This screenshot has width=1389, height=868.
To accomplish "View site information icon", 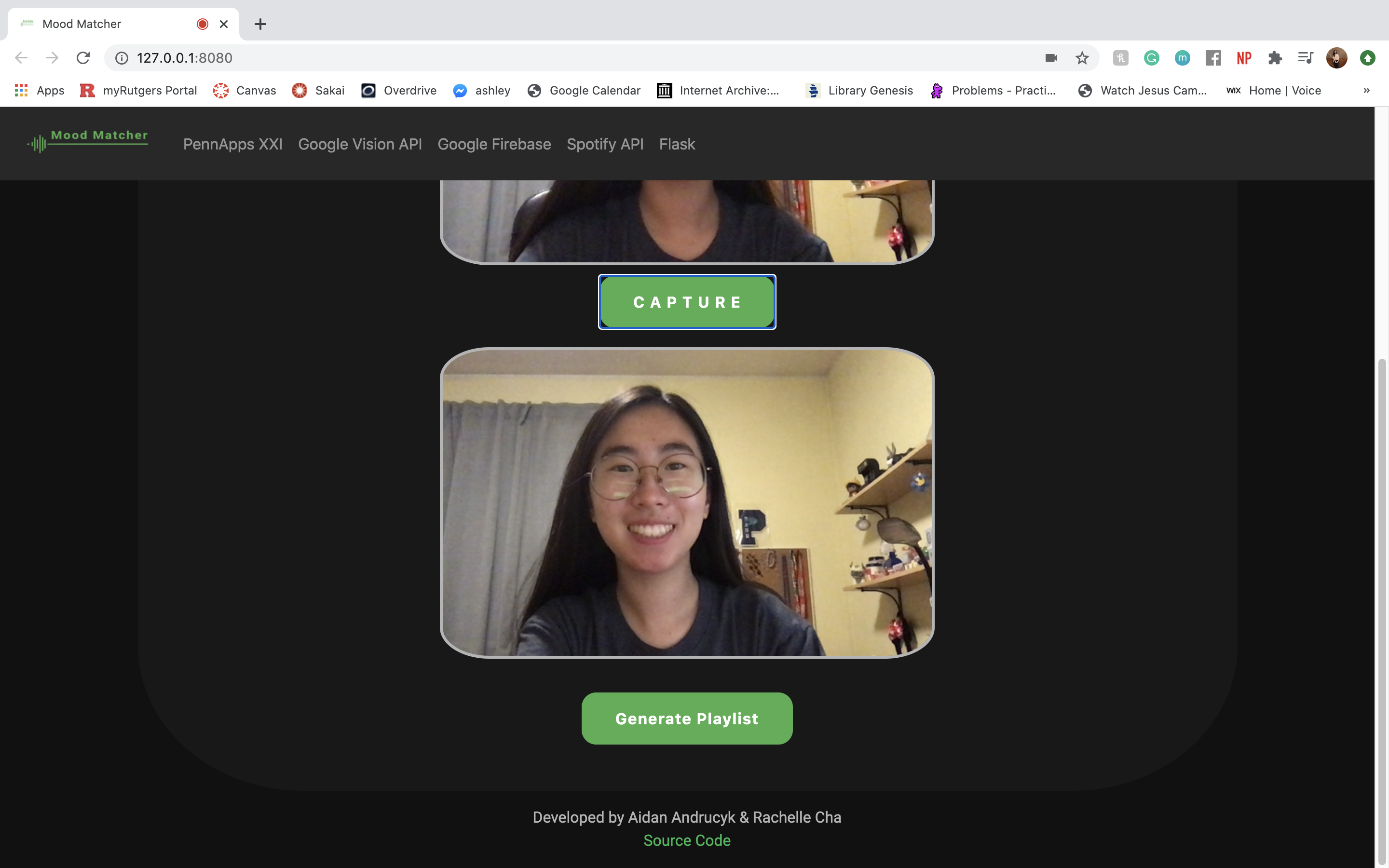I will click(122, 58).
